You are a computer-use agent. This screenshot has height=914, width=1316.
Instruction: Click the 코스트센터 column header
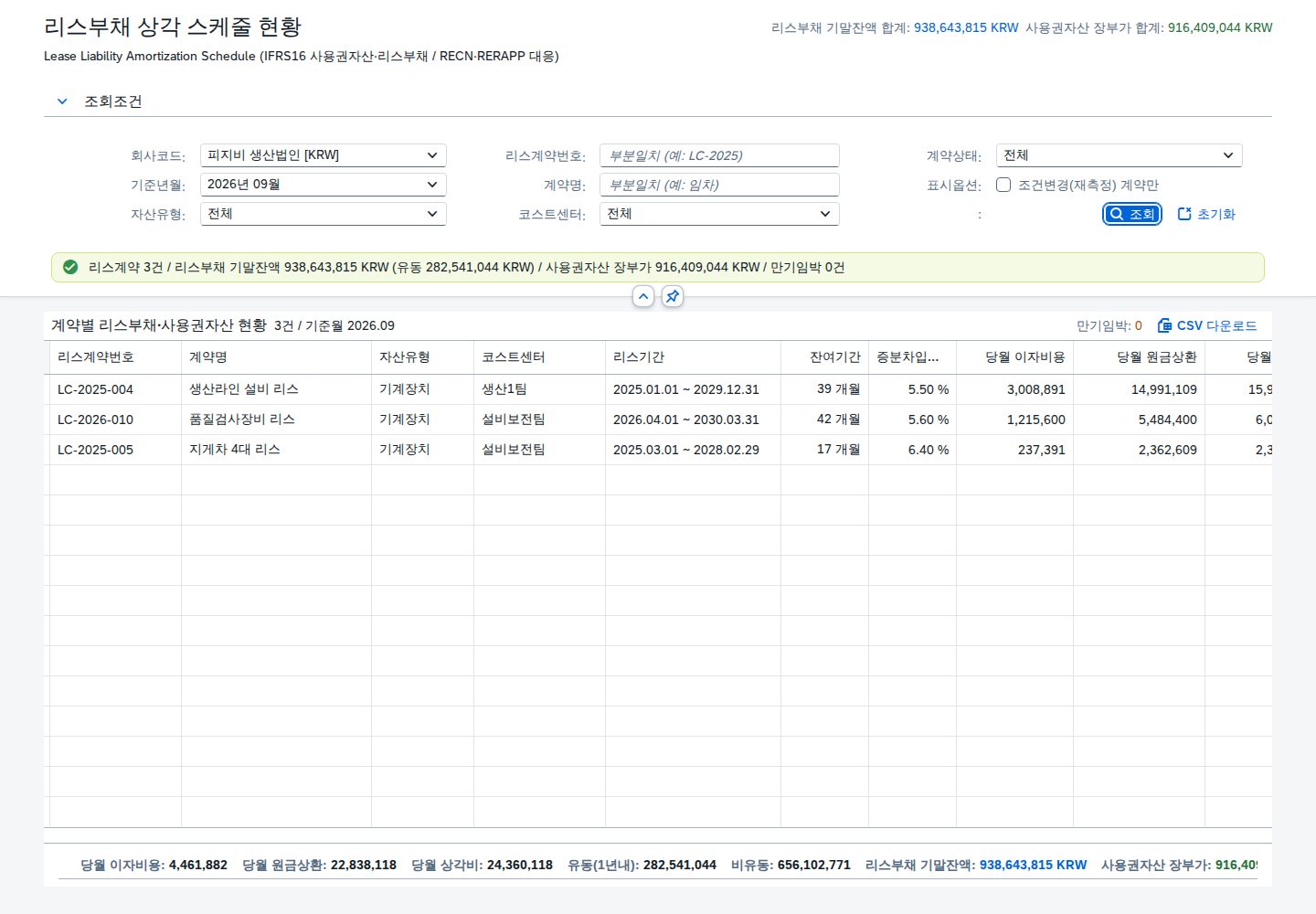pos(539,357)
